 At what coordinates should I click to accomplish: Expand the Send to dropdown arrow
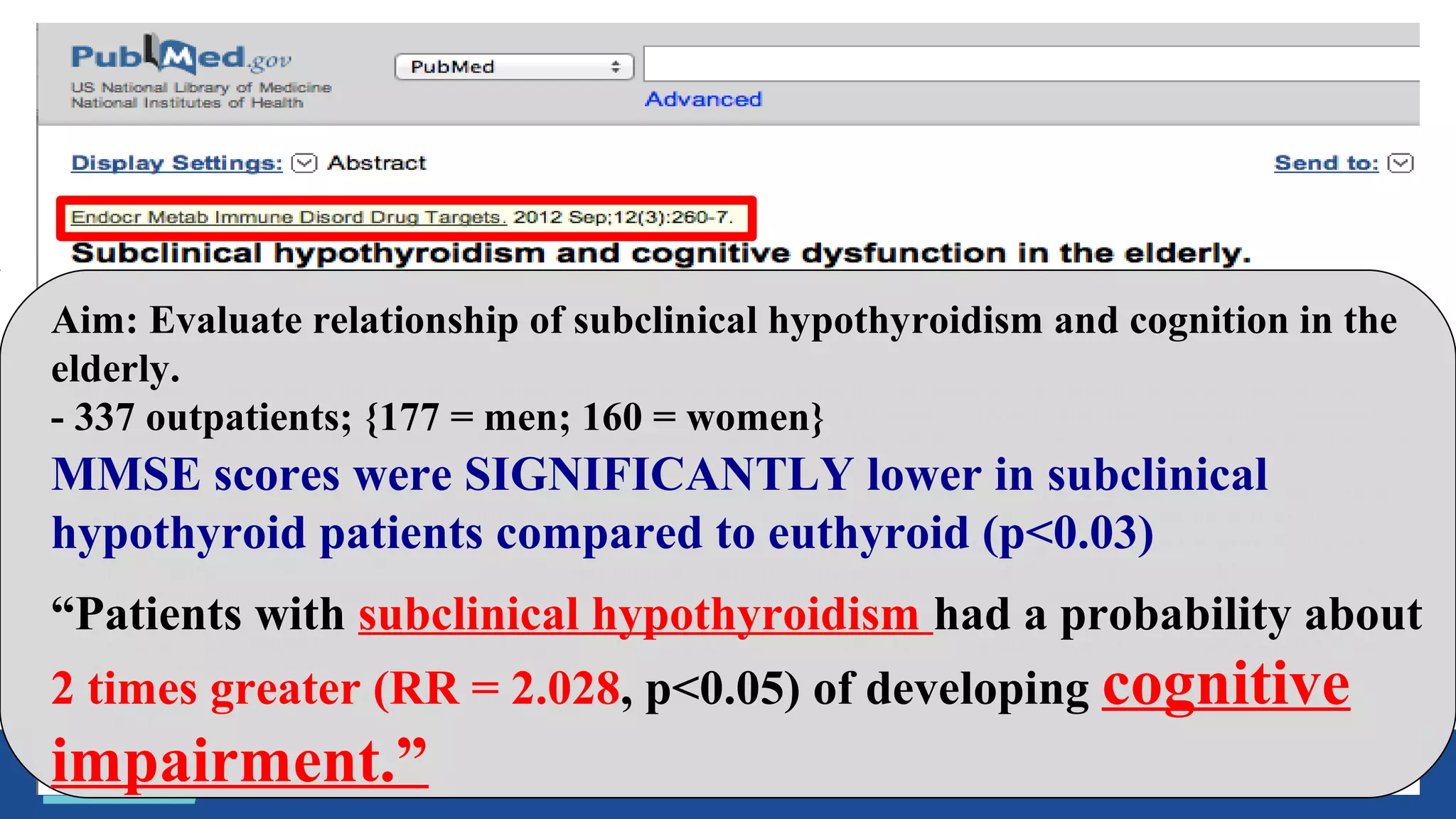point(1401,163)
